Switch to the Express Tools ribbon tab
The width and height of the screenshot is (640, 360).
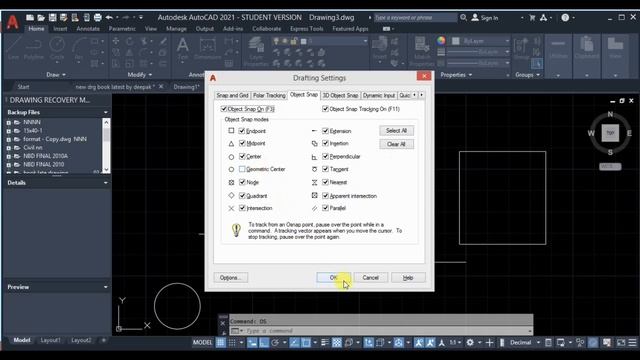pos(307,29)
